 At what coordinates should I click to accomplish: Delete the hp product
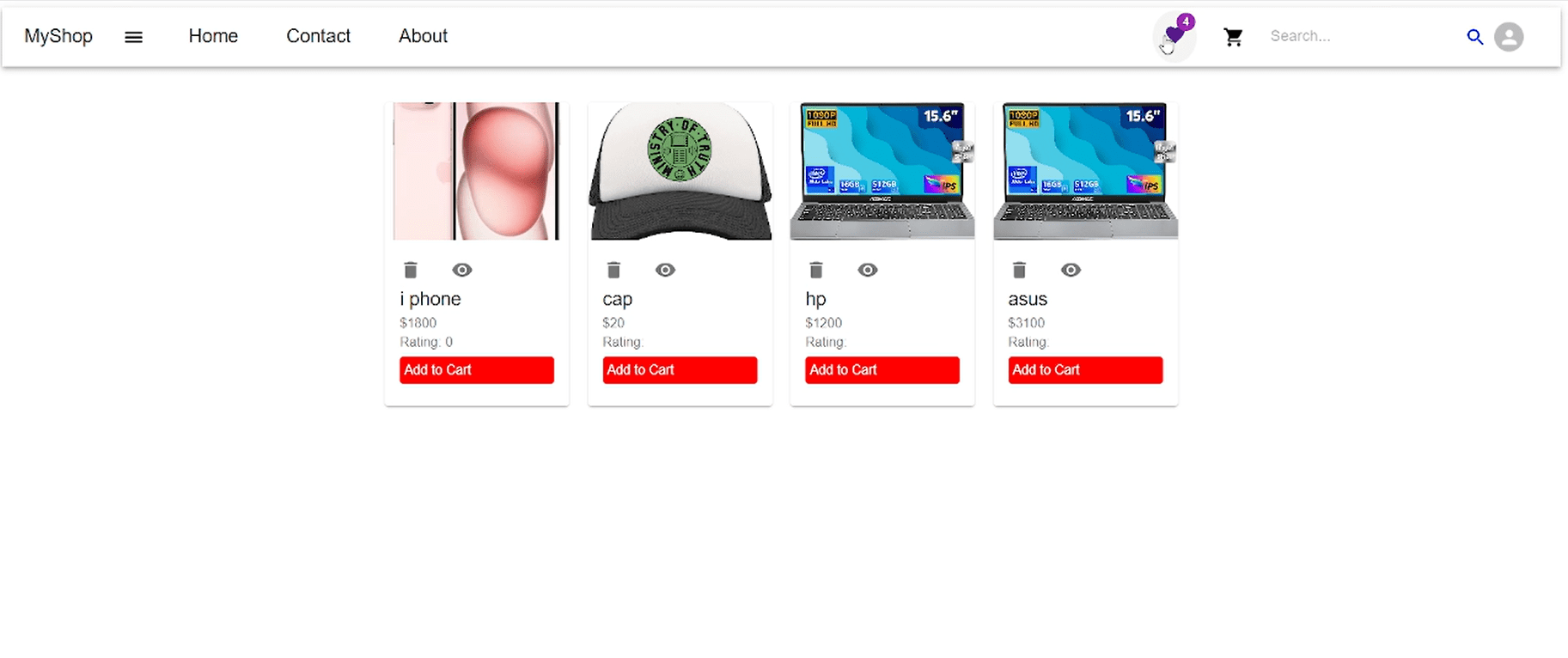[x=816, y=270]
